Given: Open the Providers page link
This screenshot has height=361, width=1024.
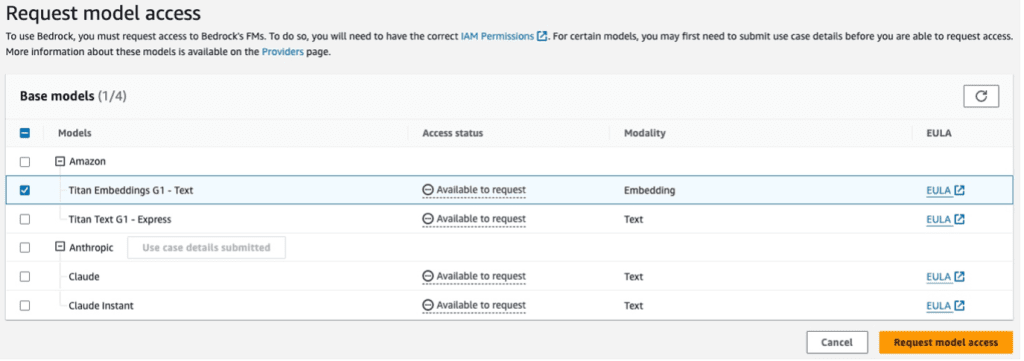Looking at the screenshot, I should pos(283,52).
